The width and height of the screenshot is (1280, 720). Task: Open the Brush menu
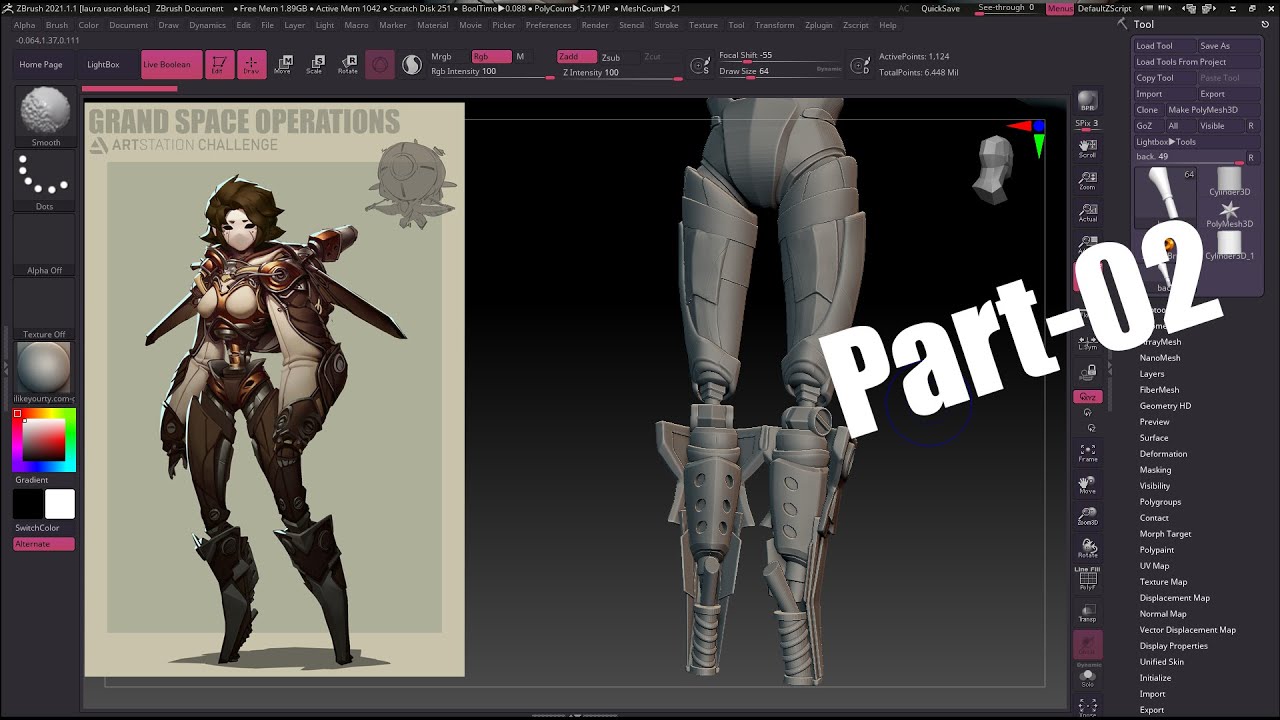(57, 25)
